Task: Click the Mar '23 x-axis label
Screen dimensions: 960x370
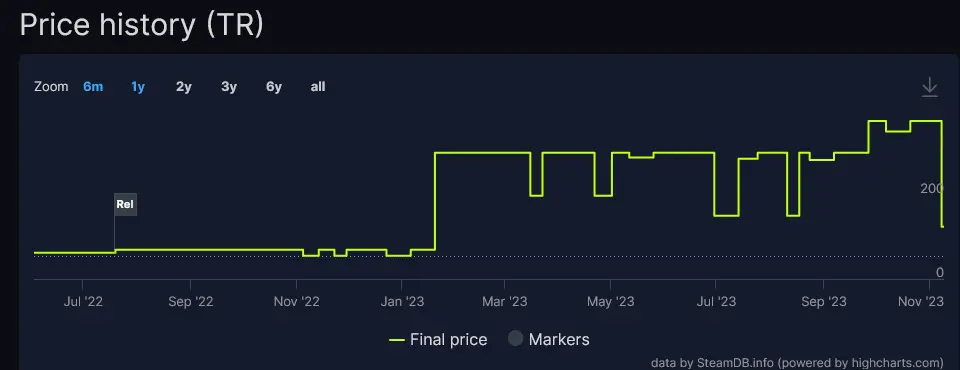Action: pyautogui.click(x=505, y=302)
